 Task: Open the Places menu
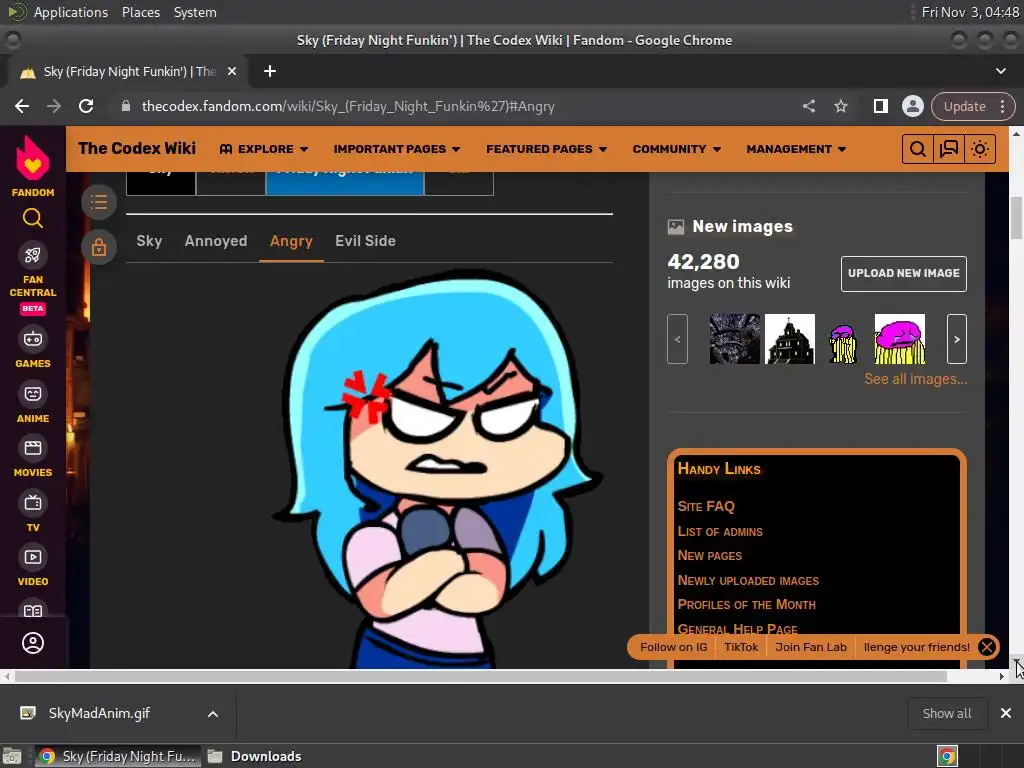[140, 12]
